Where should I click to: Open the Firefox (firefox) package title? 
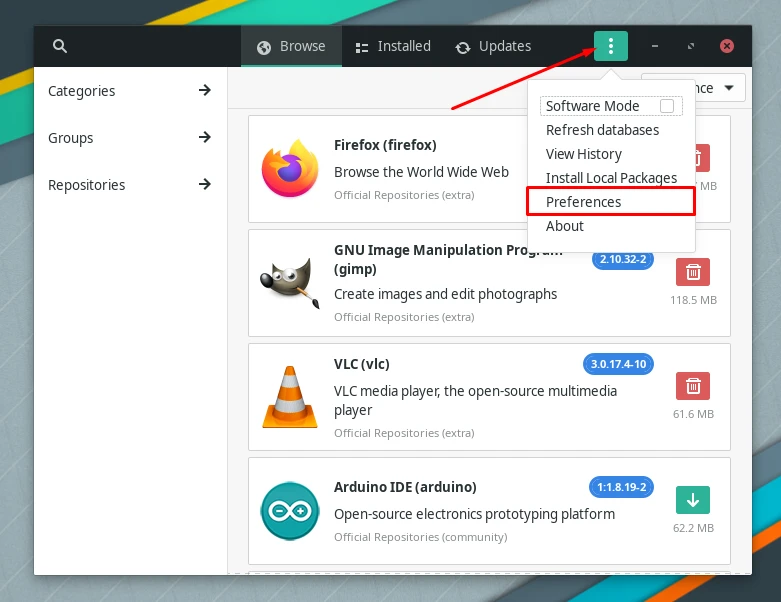point(385,145)
